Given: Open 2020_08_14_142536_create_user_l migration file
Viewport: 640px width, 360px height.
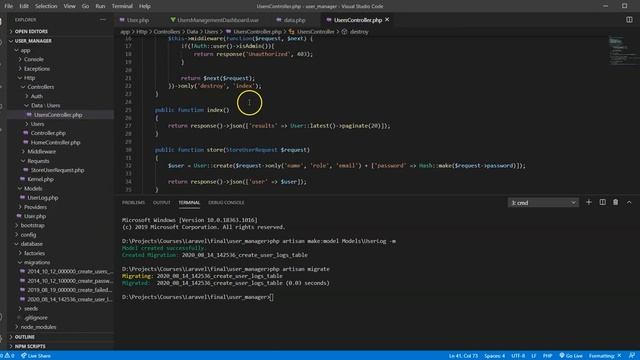Looking at the screenshot, I should point(69,299).
